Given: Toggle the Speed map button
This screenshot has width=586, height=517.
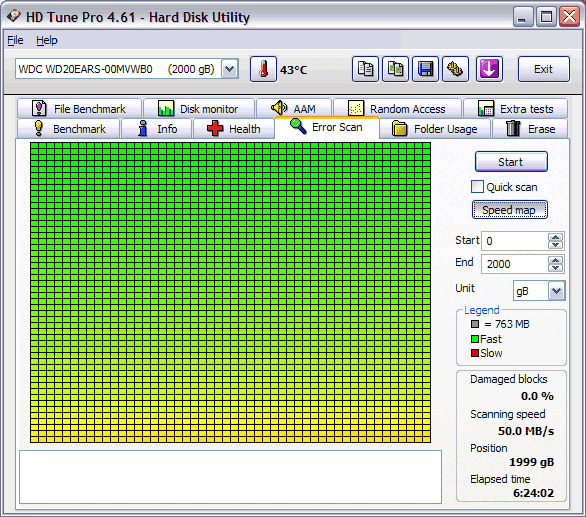Looking at the screenshot, I should (x=510, y=210).
